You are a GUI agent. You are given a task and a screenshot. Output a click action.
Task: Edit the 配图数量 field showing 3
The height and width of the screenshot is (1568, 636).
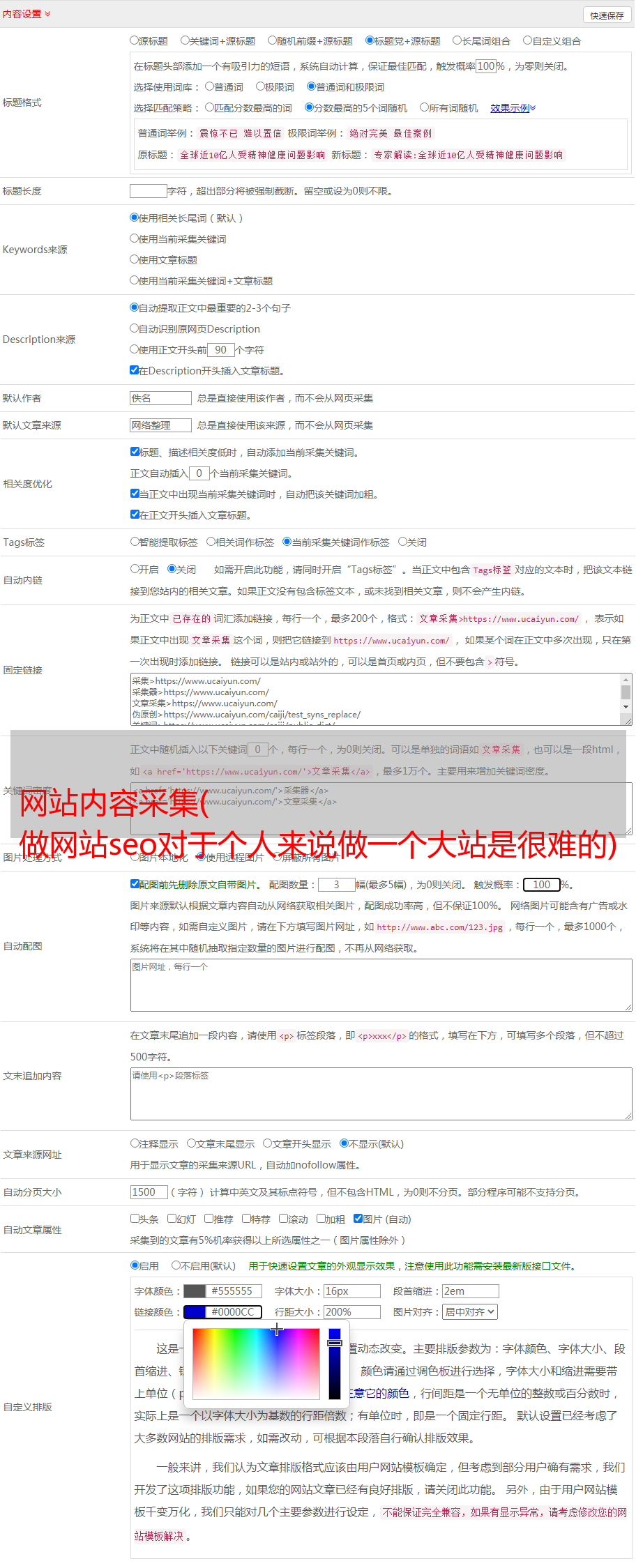tap(337, 885)
